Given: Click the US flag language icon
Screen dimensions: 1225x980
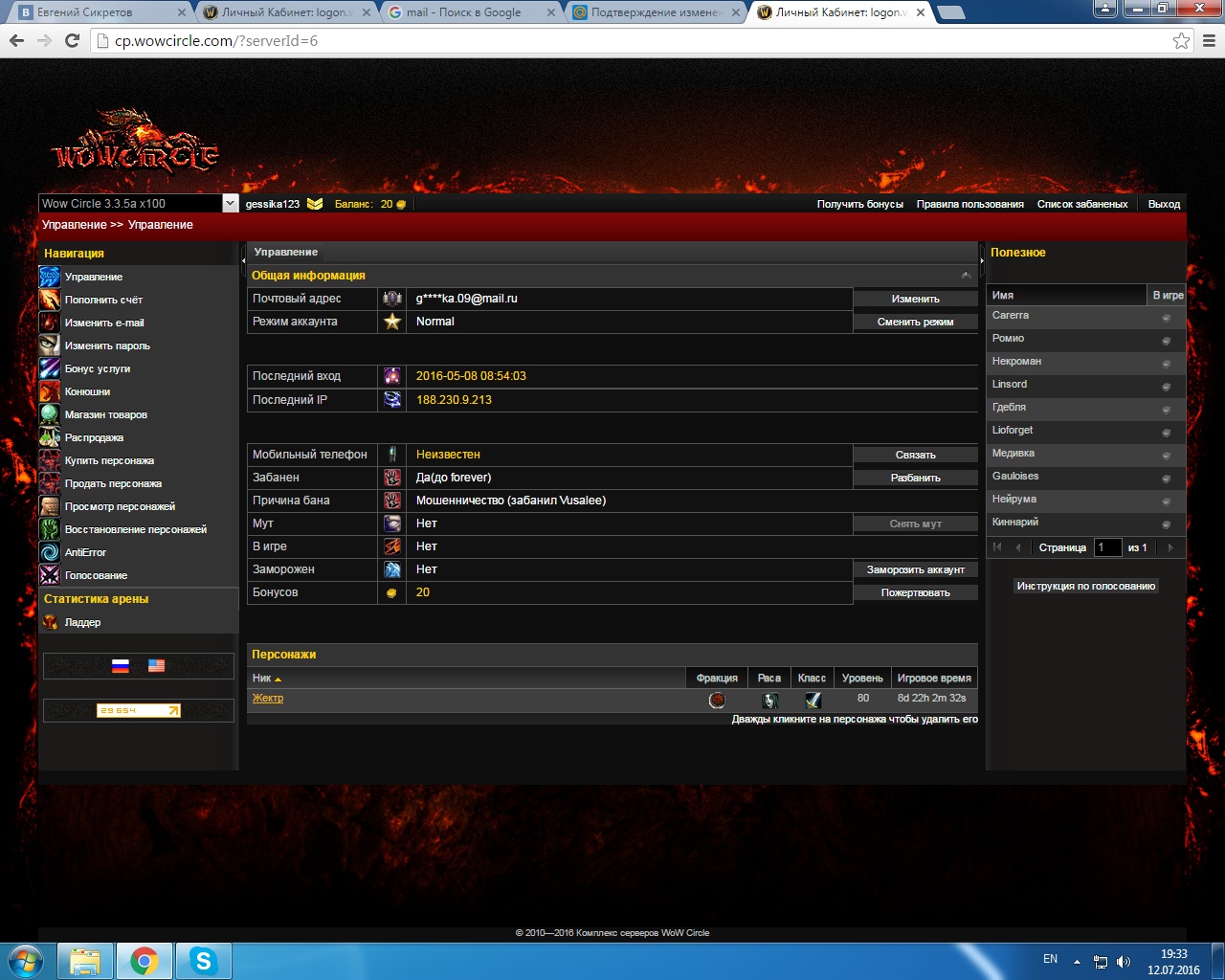Looking at the screenshot, I should point(156,666).
